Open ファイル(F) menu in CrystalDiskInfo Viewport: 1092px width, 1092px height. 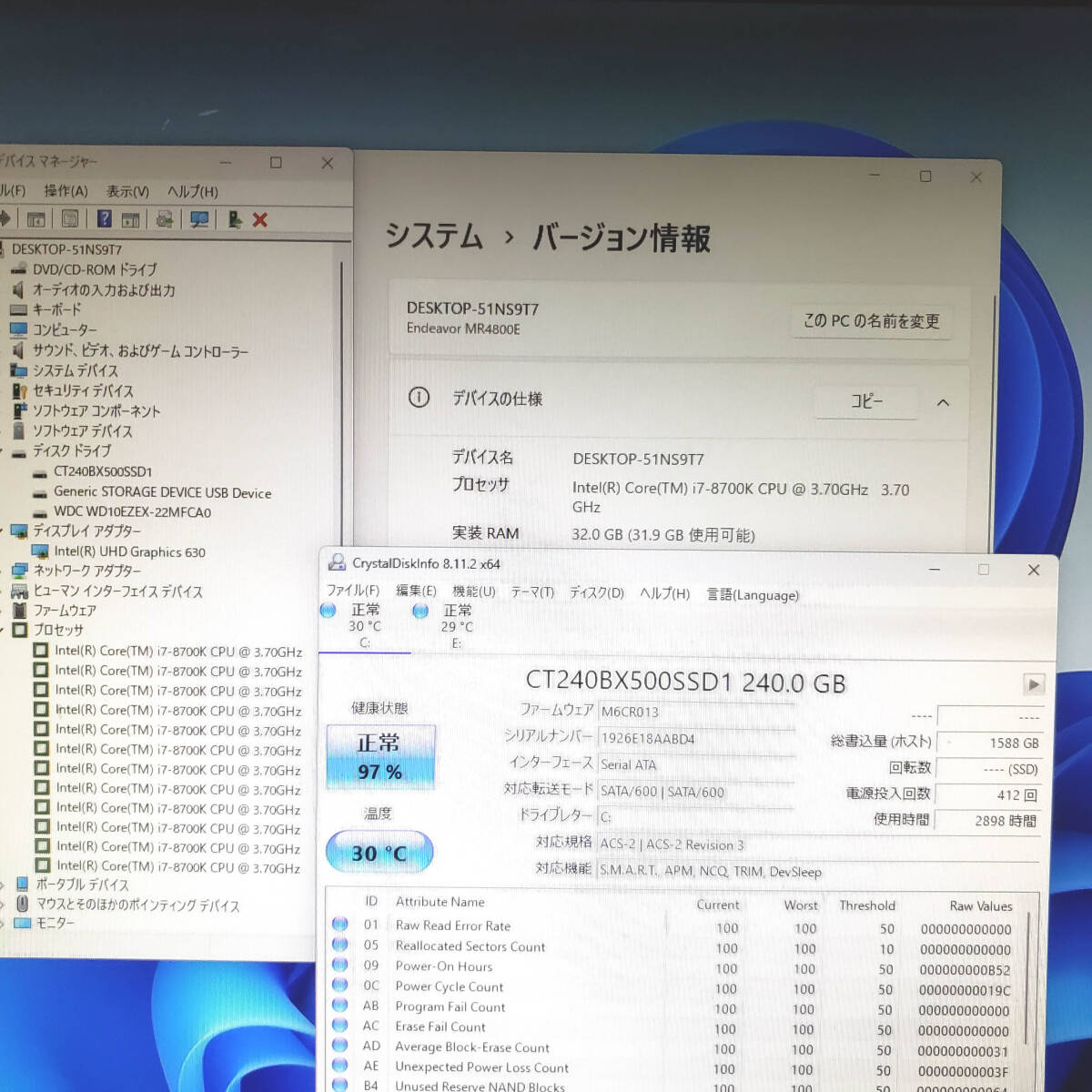point(353,591)
